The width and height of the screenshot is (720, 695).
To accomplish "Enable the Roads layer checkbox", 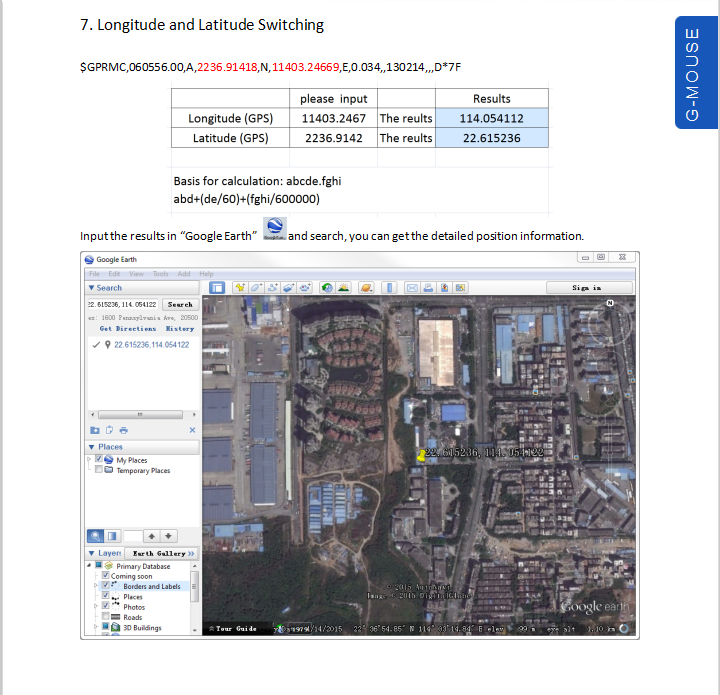I will pyautogui.click(x=106, y=617).
